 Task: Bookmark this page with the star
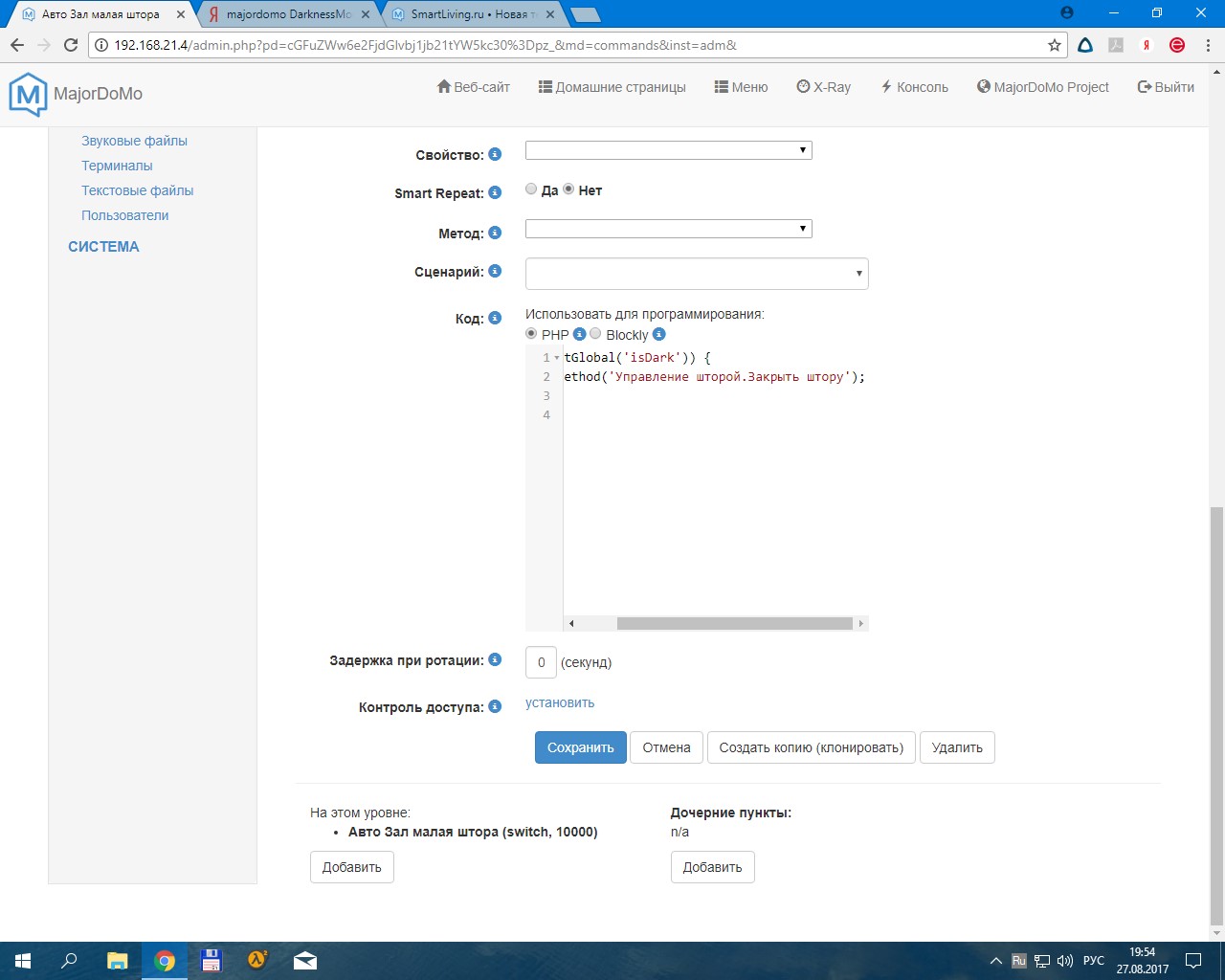point(1055,45)
